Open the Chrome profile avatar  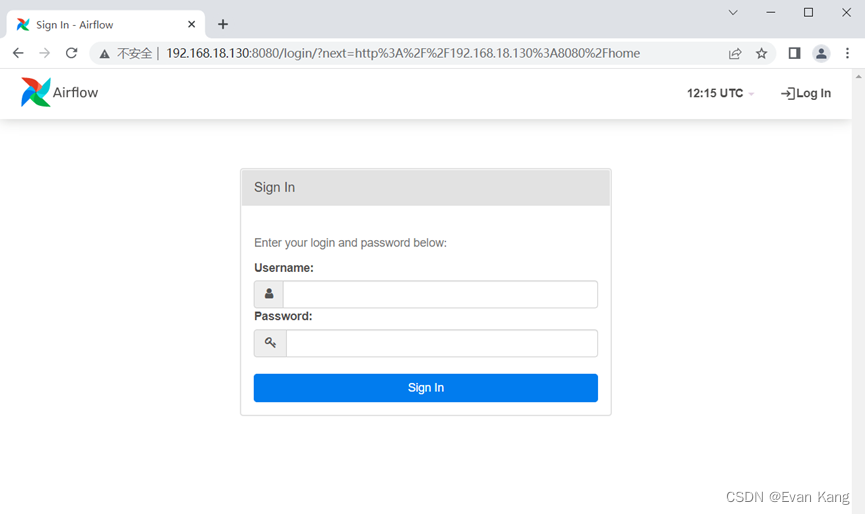point(821,53)
